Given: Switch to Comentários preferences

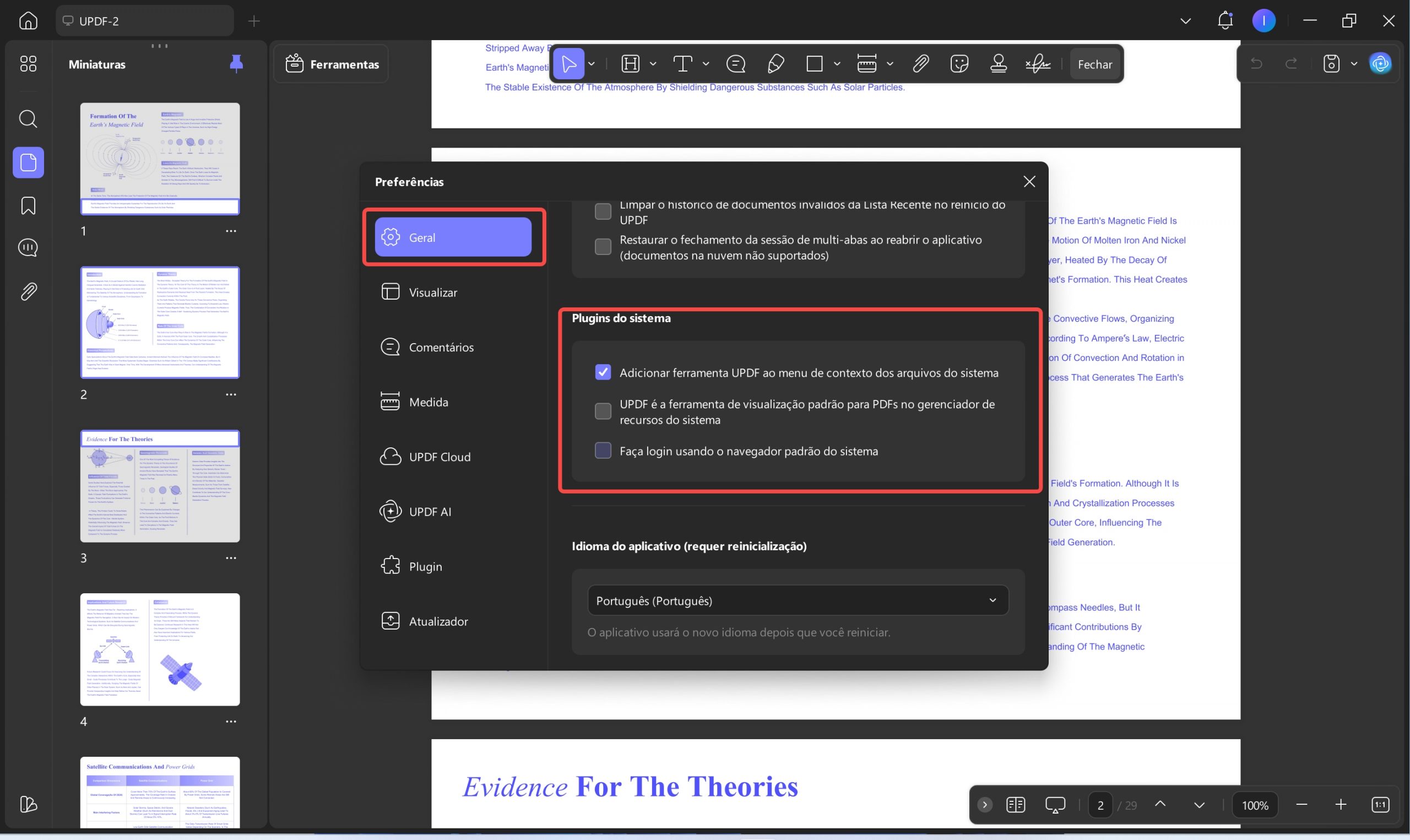Looking at the screenshot, I should click(453, 347).
